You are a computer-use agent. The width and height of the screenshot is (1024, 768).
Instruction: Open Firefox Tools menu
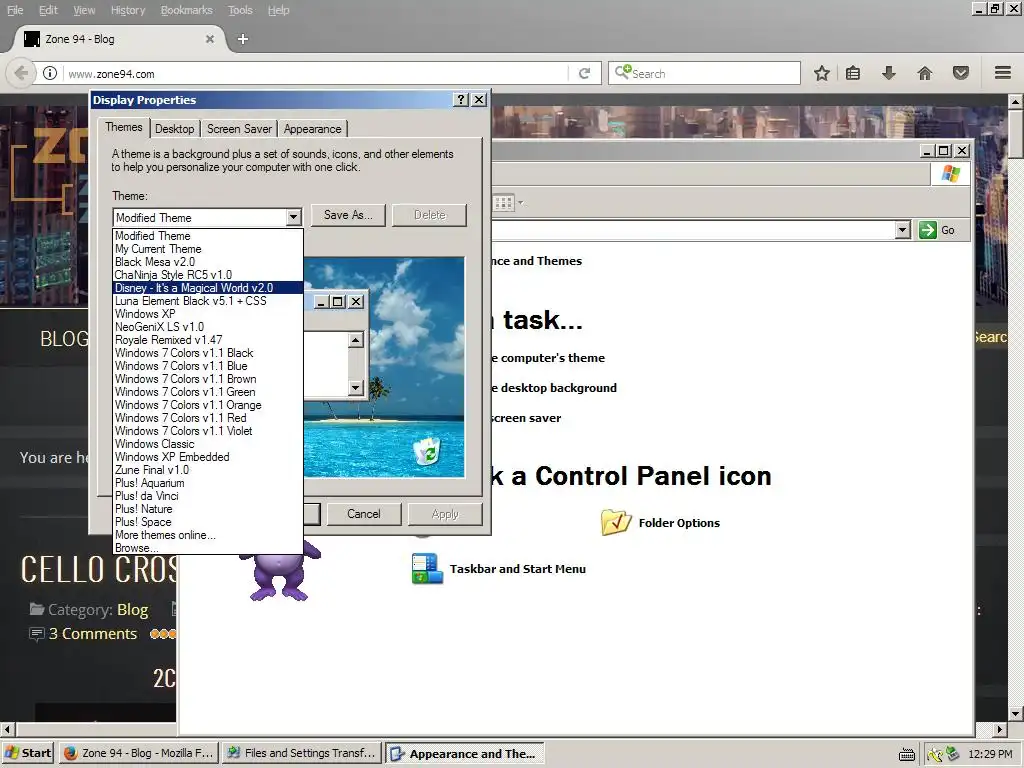pyautogui.click(x=240, y=10)
